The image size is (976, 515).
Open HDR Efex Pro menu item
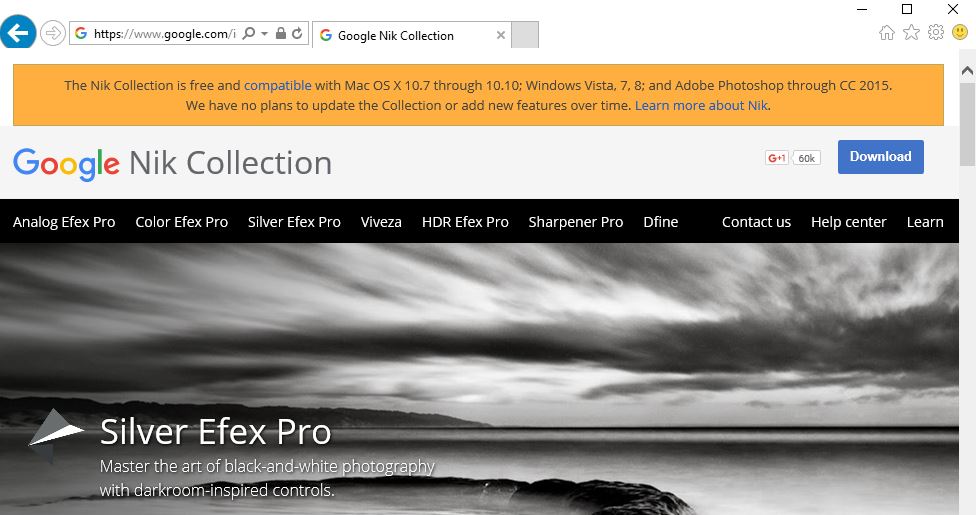[x=465, y=222]
